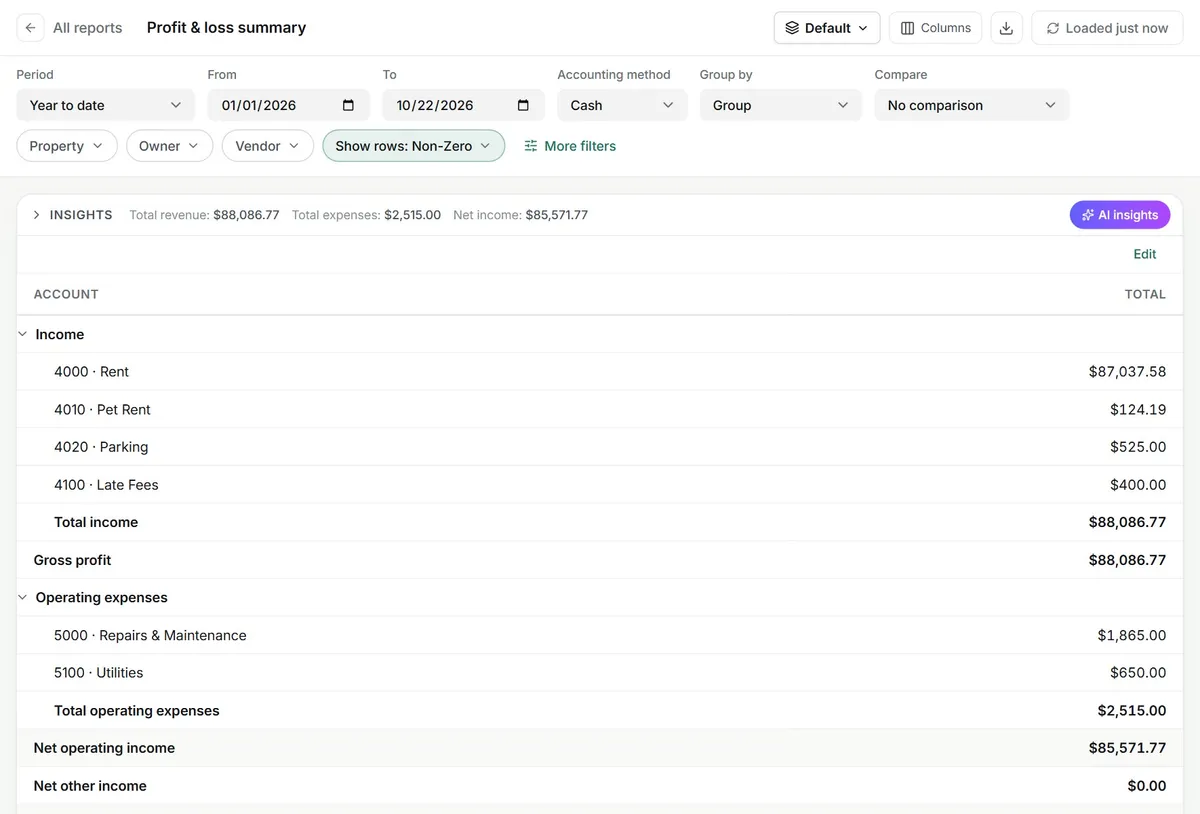Click the $525.00 Parking amount
This screenshot has height=814, width=1200.
1138,447
